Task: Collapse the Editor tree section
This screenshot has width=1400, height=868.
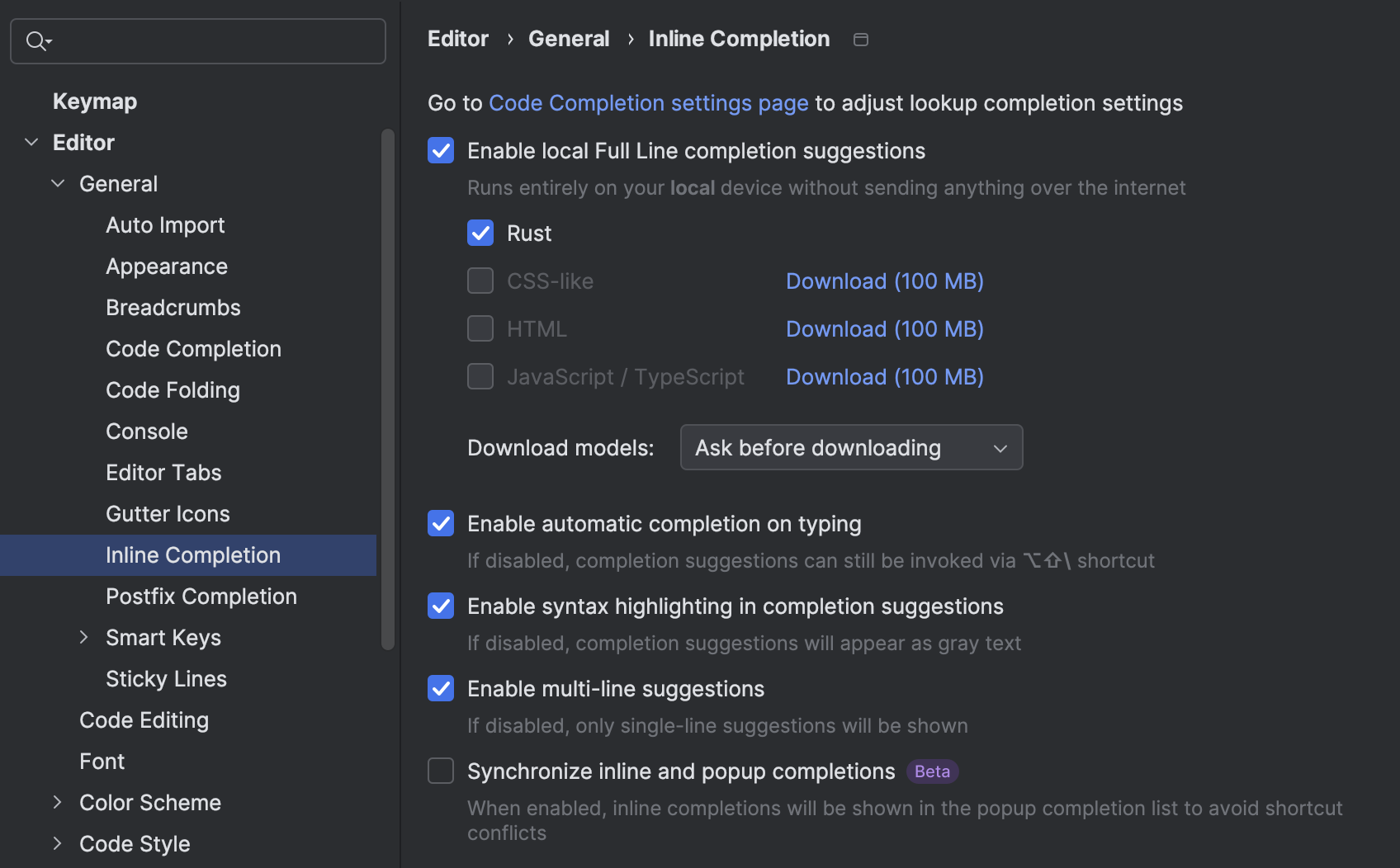Action: point(31,143)
